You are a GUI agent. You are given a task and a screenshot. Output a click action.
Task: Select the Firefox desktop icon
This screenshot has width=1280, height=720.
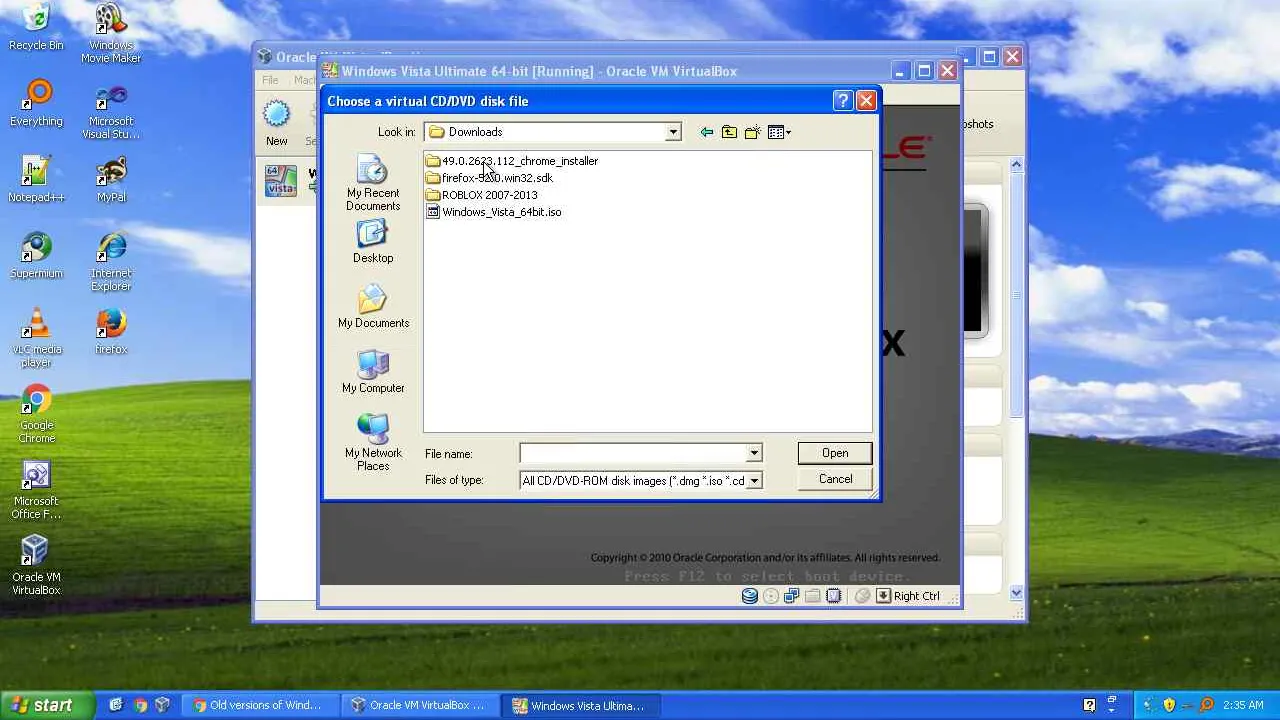coord(111,332)
